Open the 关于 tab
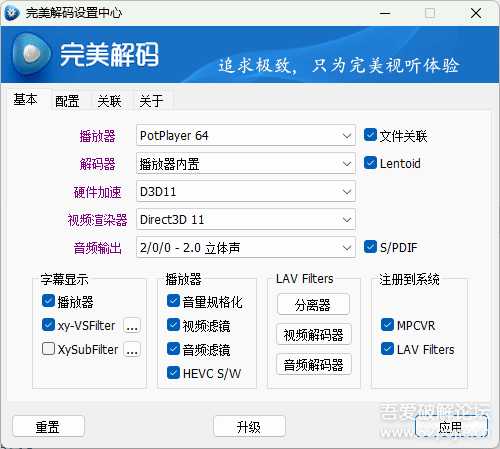The height and width of the screenshot is (449, 500). (x=151, y=101)
